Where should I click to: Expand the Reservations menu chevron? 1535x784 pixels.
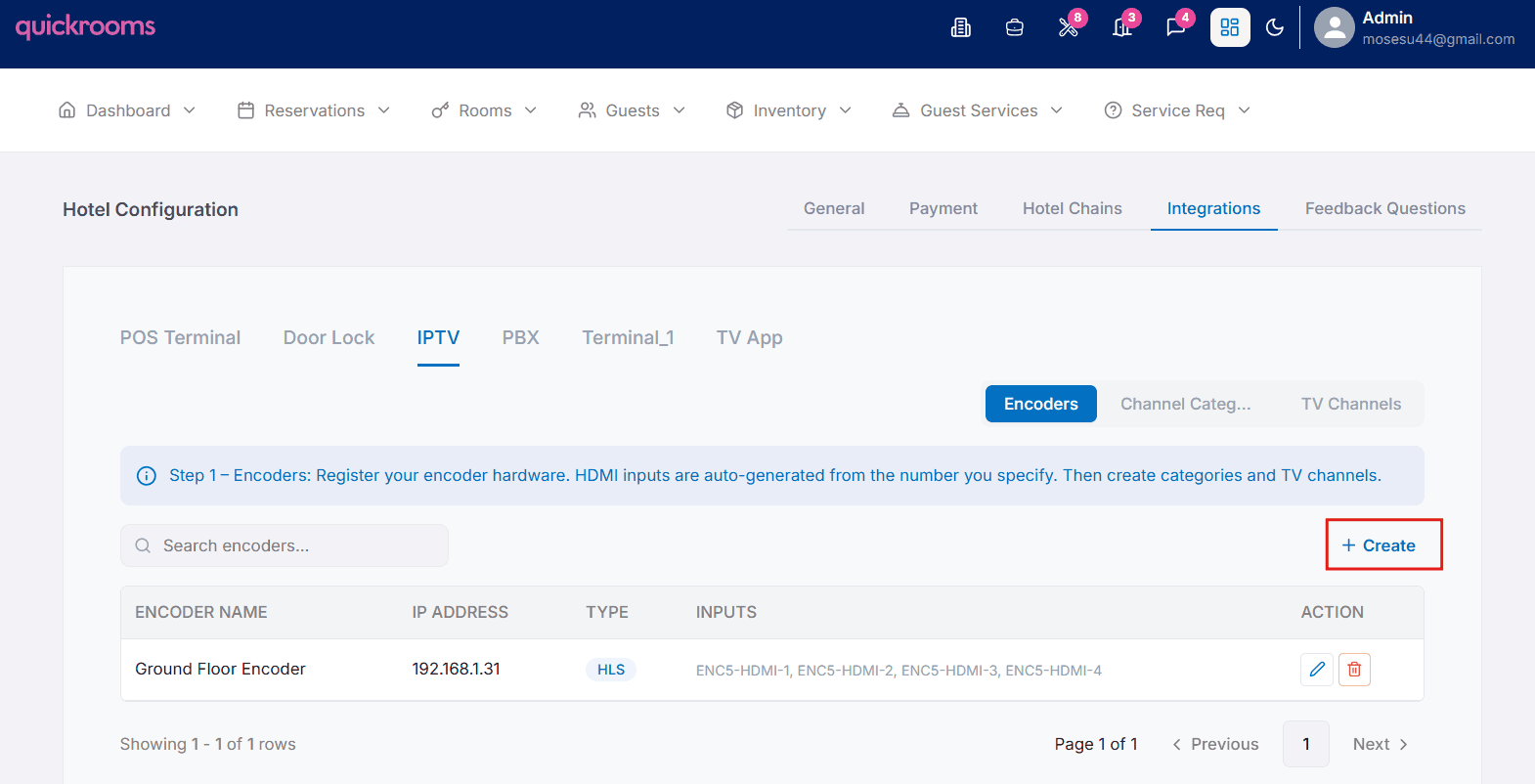(x=384, y=110)
